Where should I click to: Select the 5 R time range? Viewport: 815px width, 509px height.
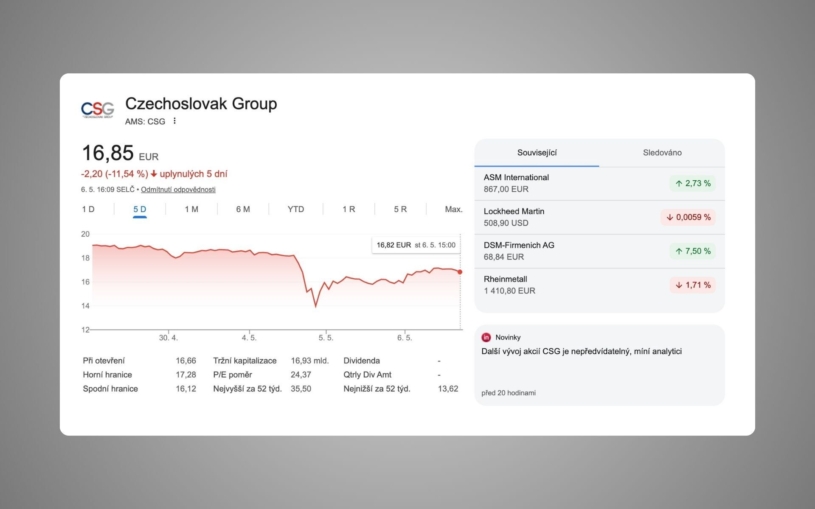click(400, 209)
